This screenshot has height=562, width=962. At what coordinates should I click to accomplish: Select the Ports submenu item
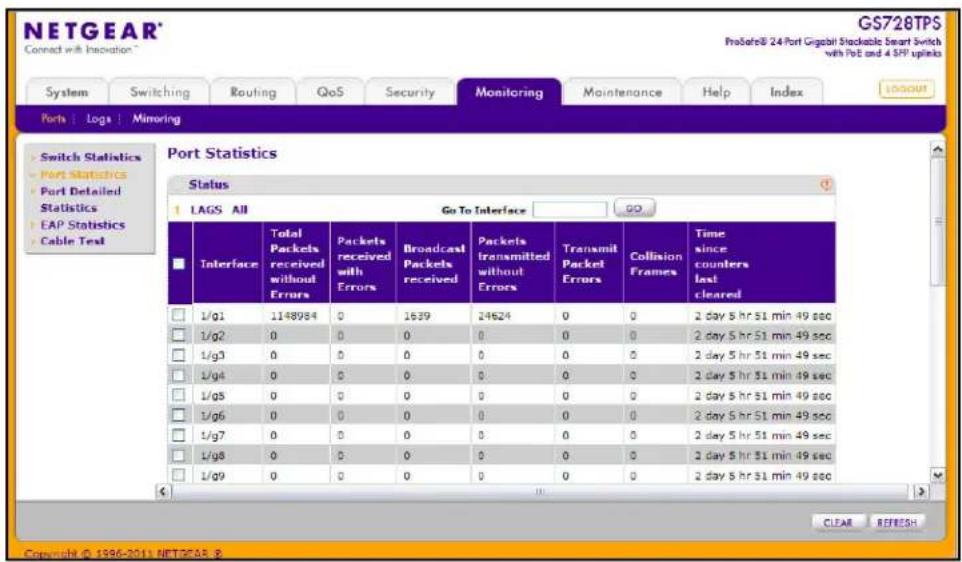(x=53, y=119)
